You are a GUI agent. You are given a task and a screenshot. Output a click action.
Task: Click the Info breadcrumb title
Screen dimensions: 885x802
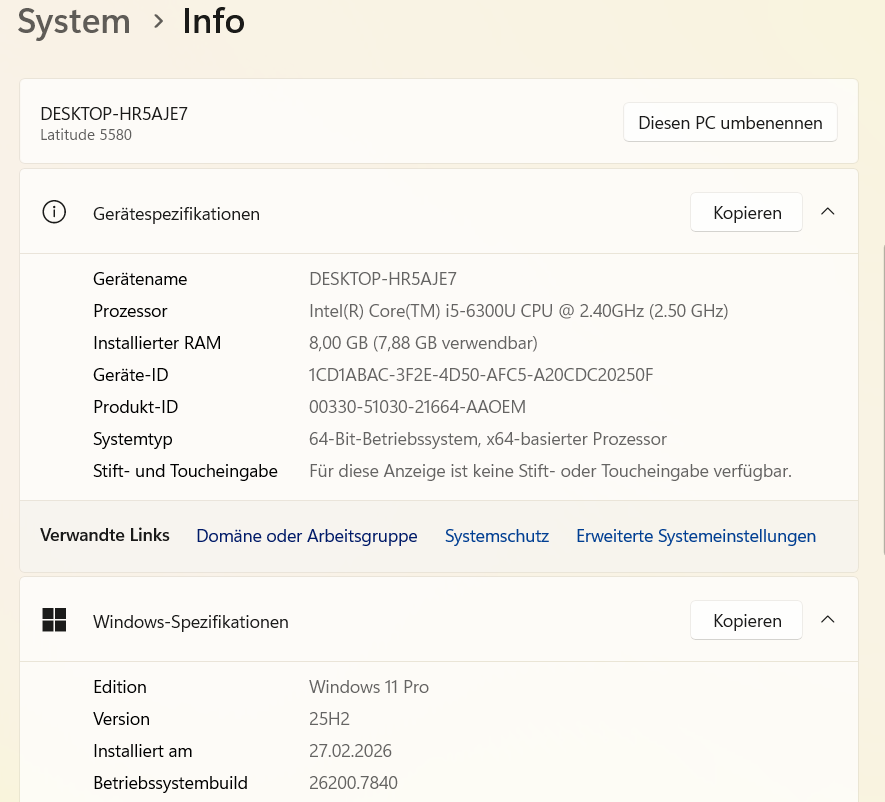pyautogui.click(x=213, y=21)
